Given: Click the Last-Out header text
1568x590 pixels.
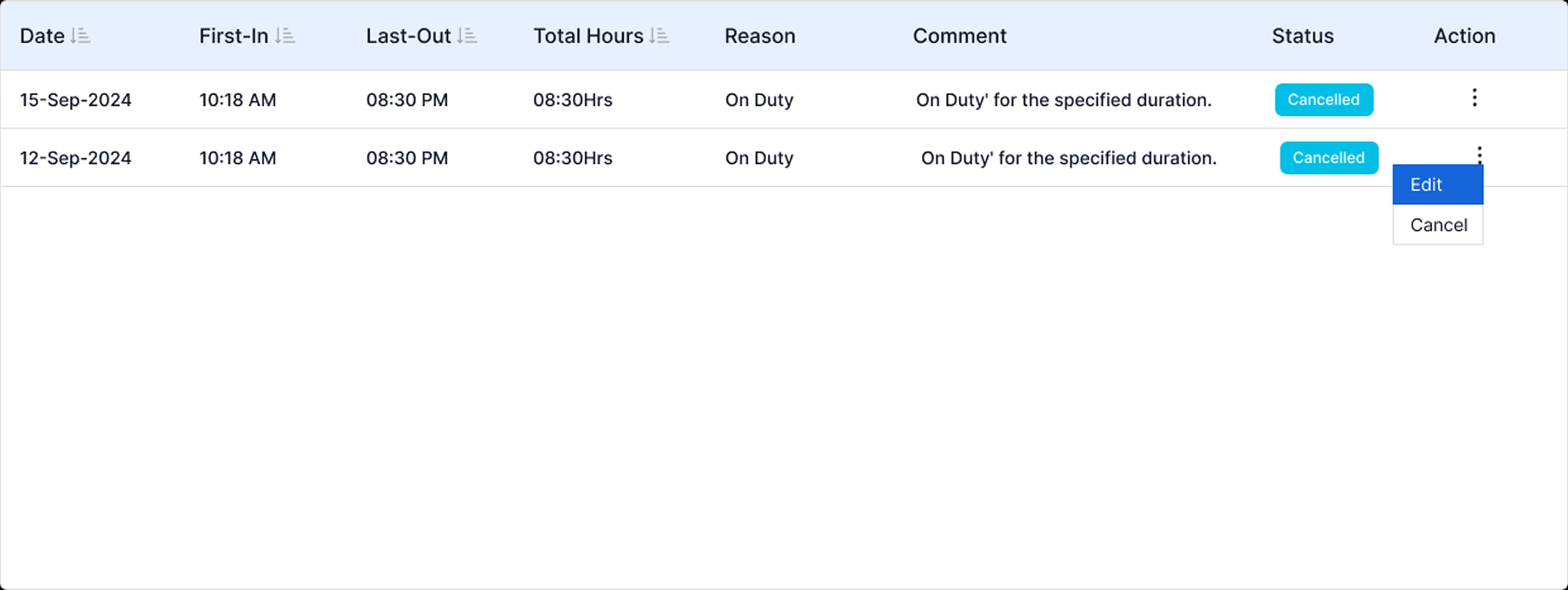Looking at the screenshot, I should point(408,36).
